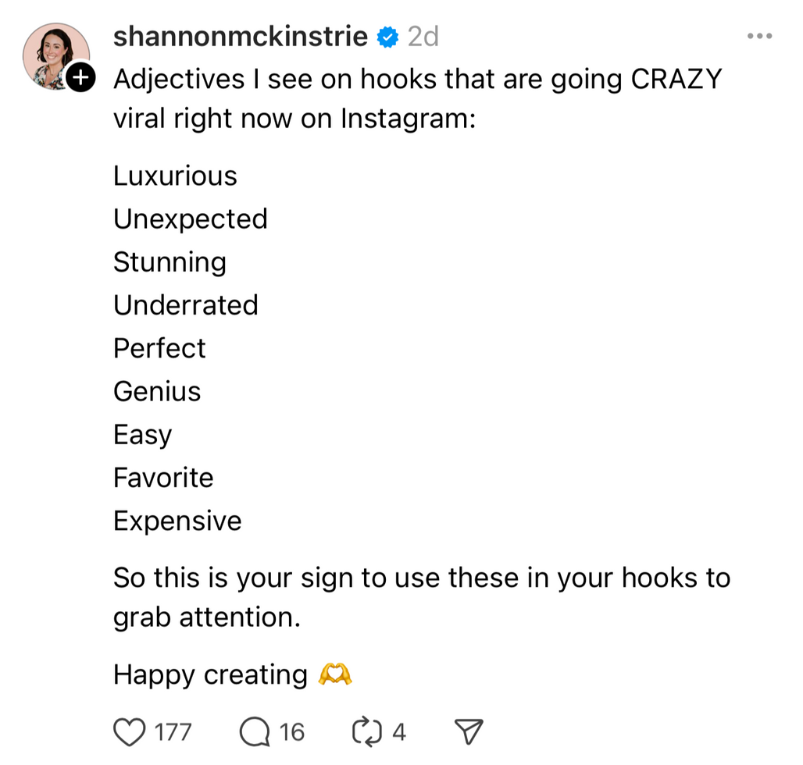Click the 4 reposts count
Screen dimensions: 803x765
(398, 732)
